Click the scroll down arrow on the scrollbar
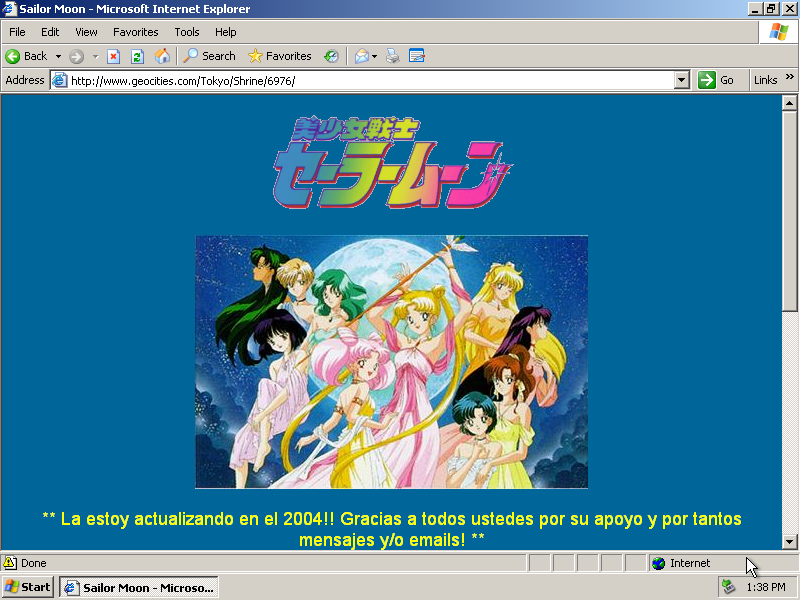 [789, 542]
